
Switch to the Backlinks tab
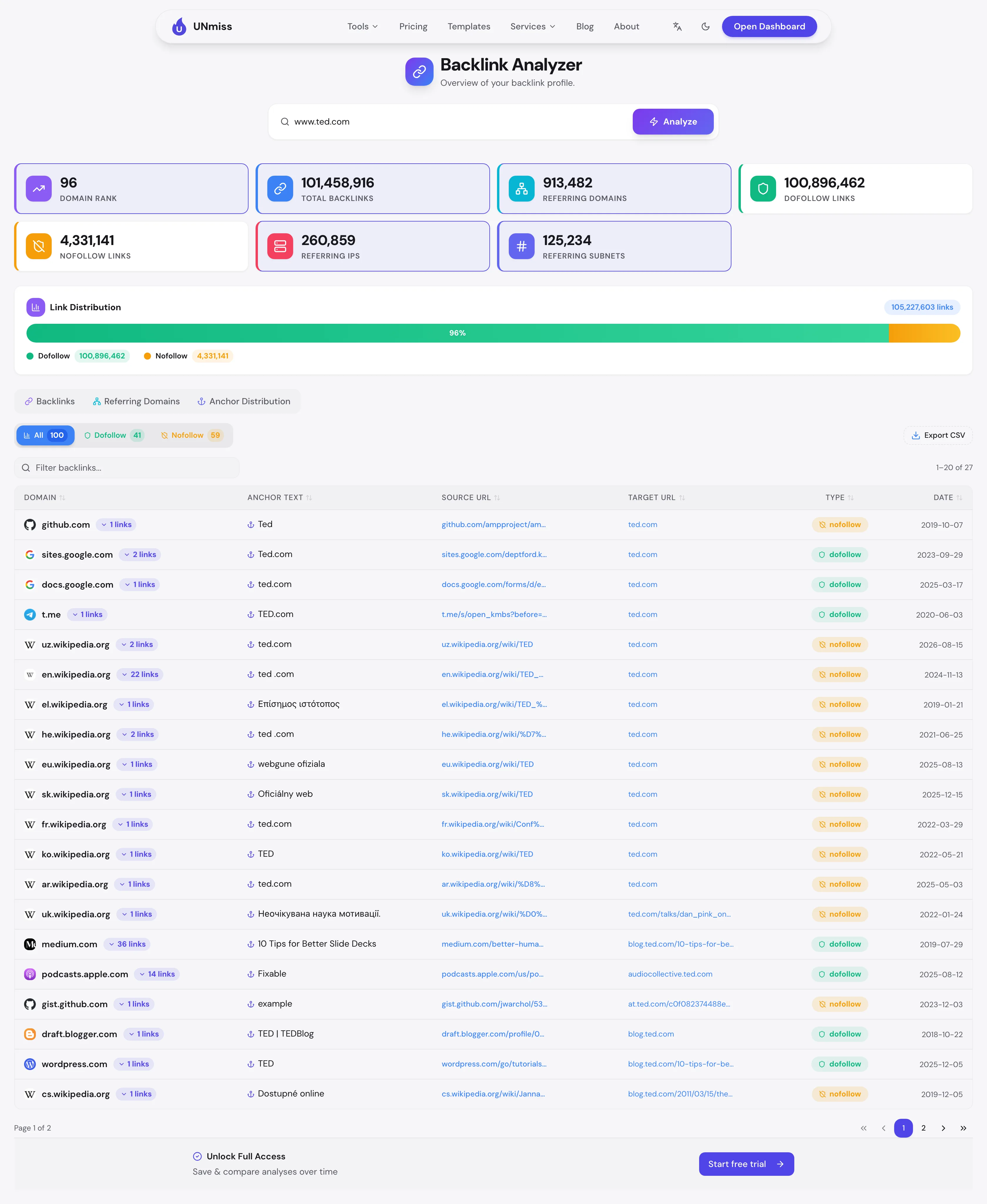pos(50,402)
